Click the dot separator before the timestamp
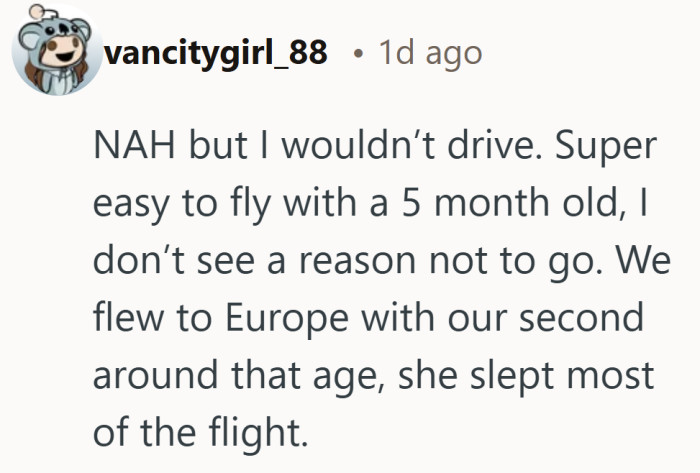This screenshot has width=700, height=473. click(357, 54)
